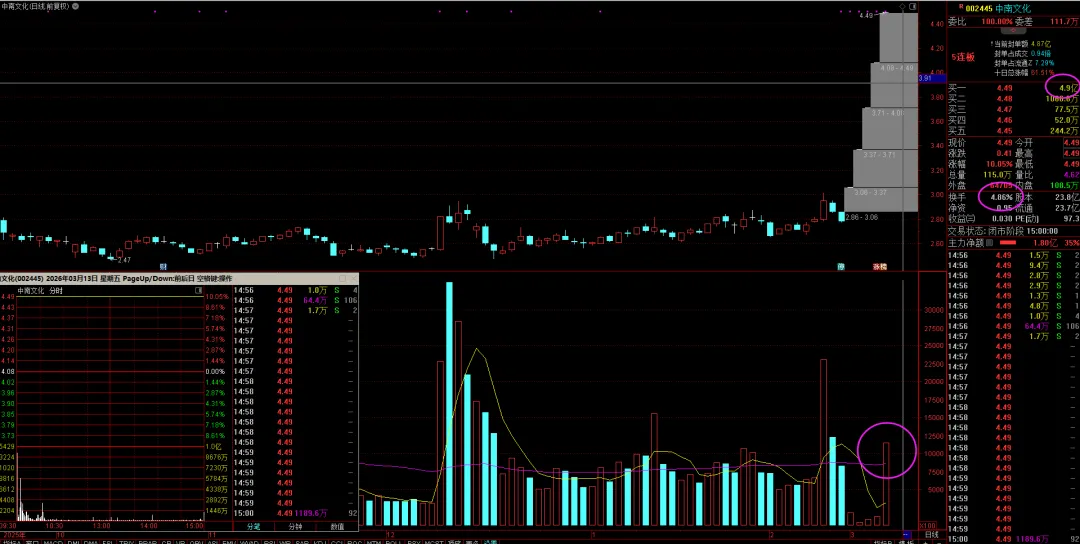The width and height of the screenshot is (1080, 544).
Task: Click the 换手 4.86% value
Action: pyautogui.click(x=1001, y=197)
